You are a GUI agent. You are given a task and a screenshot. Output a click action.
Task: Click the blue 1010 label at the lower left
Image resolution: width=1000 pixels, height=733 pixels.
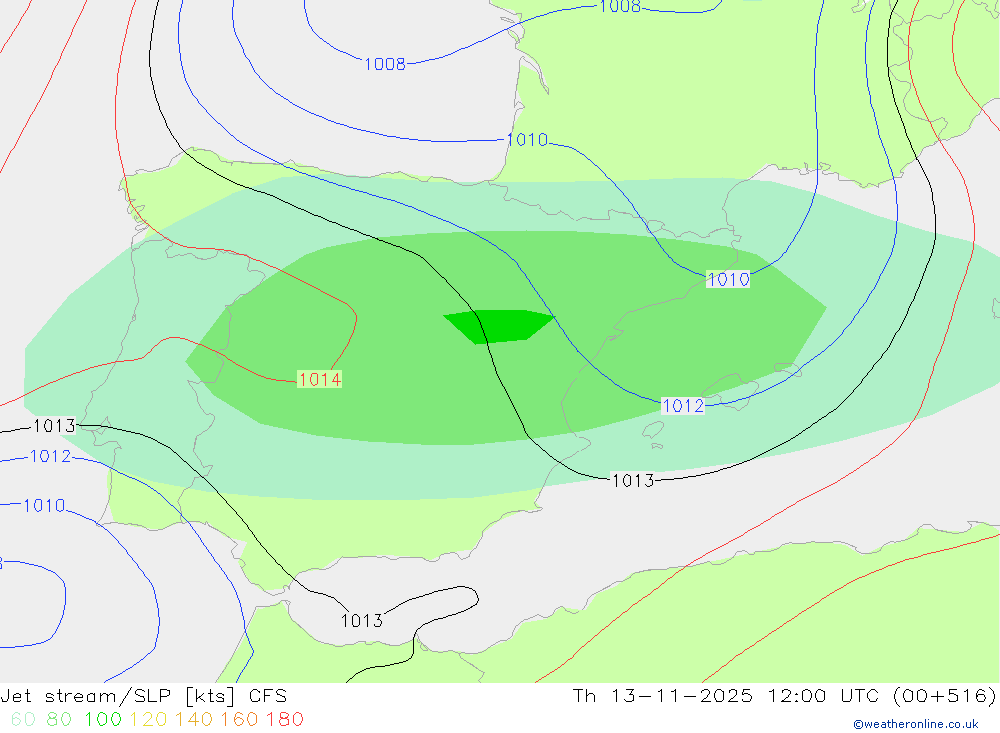click(44, 506)
